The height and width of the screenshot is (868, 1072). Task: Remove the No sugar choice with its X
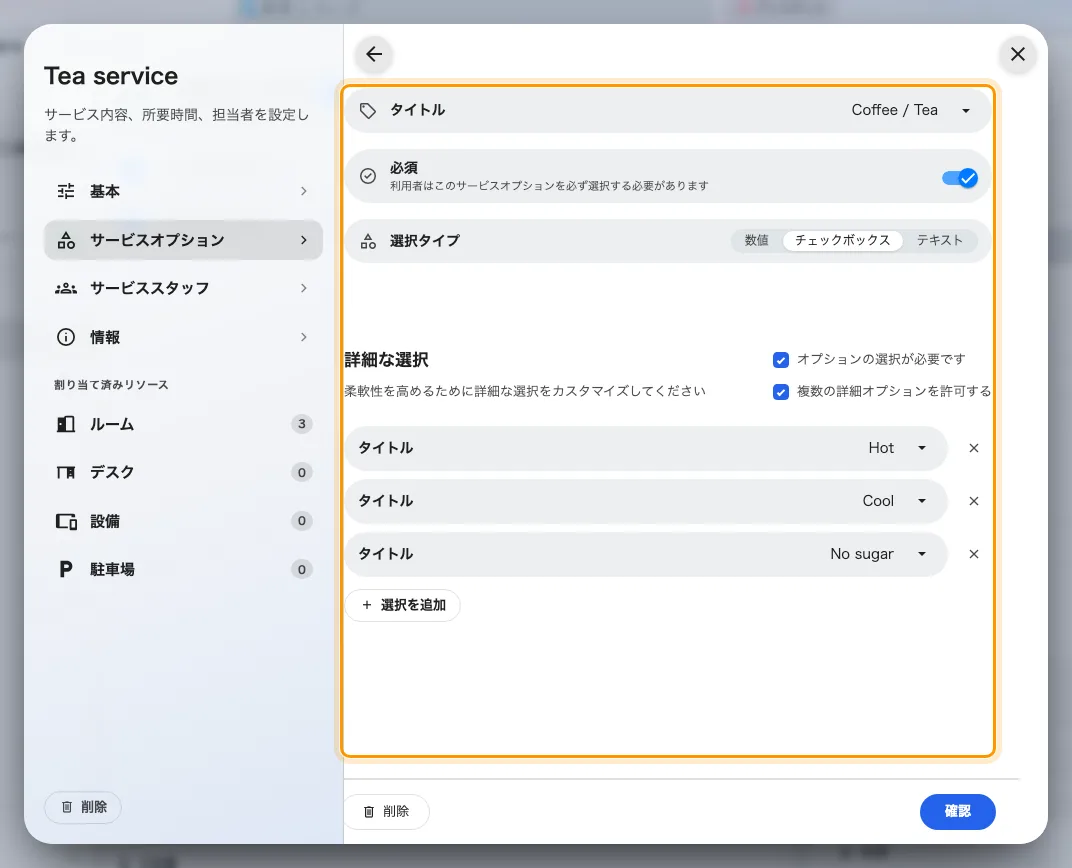coord(974,554)
